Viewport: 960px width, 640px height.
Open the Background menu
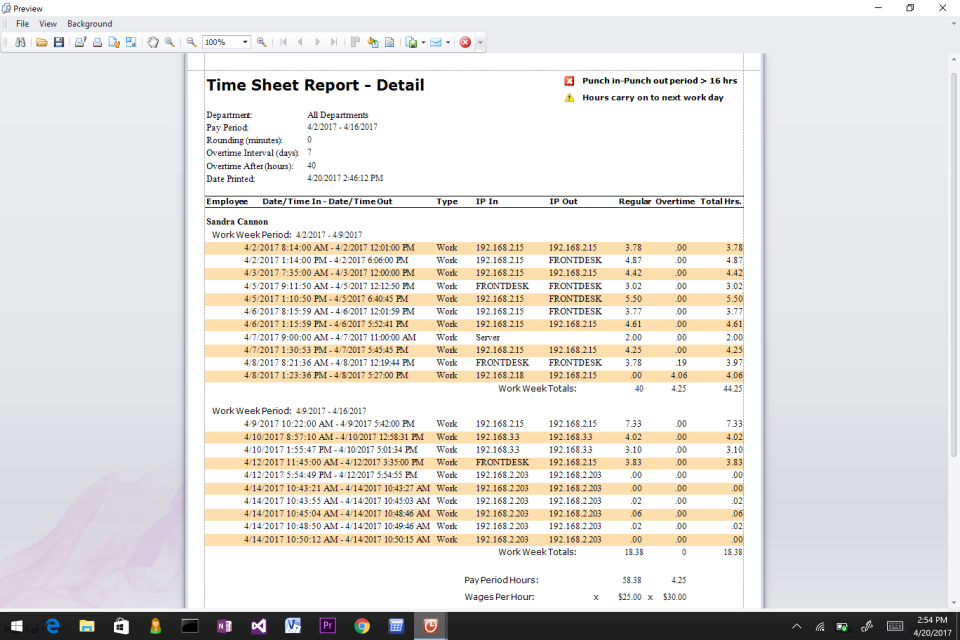89,24
